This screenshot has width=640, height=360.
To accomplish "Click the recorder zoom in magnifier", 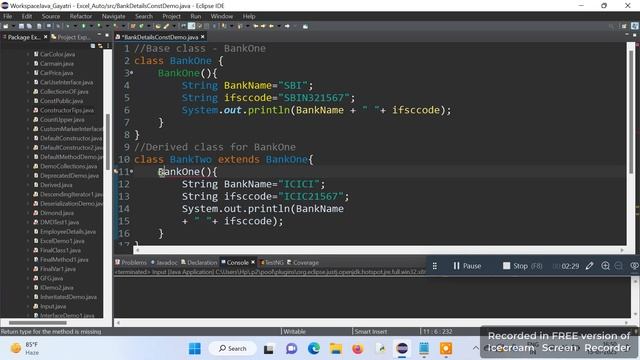I will [x=605, y=266].
